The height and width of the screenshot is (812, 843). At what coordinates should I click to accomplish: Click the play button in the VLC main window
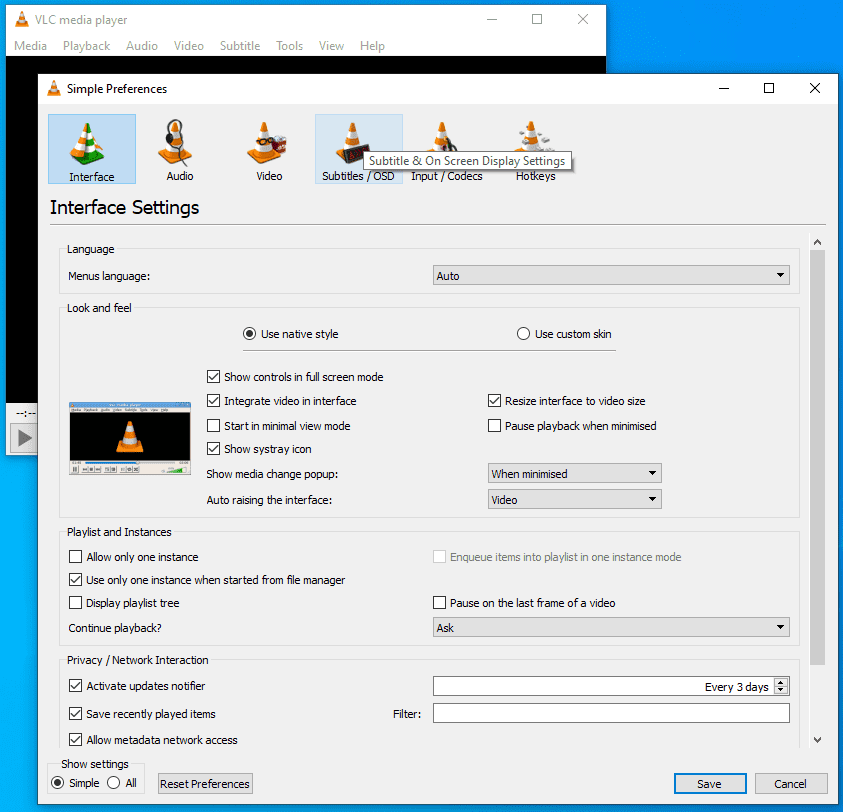(23, 438)
